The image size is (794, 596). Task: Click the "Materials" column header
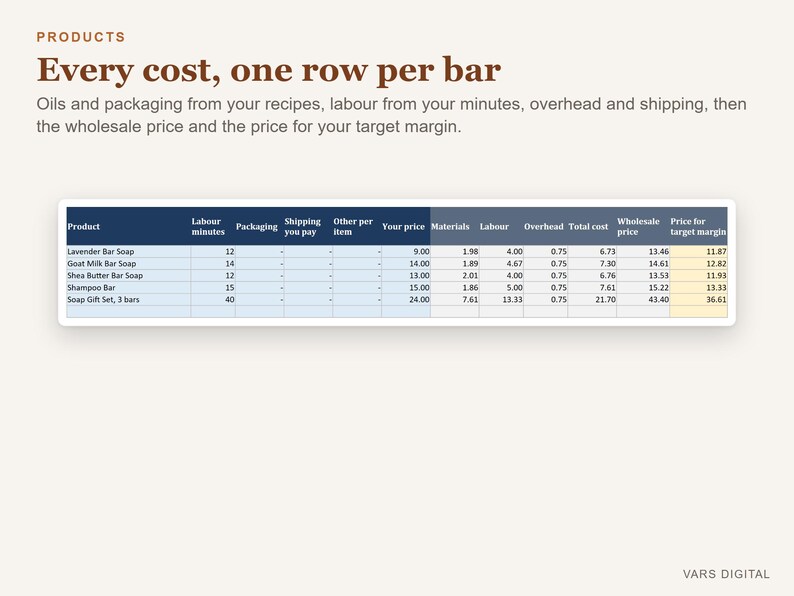(455, 226)
